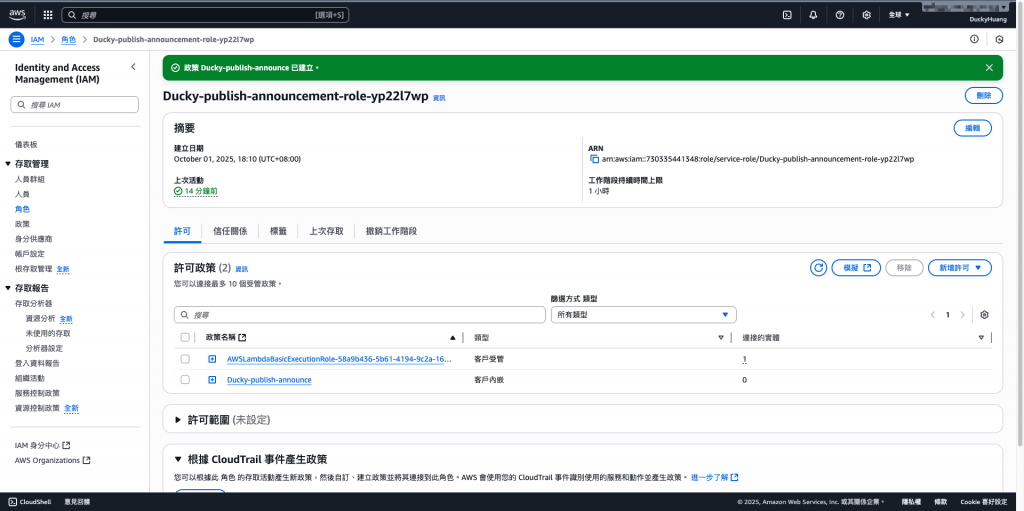The height and width of the screenshot is (511, 1024).
Task: Check the AWSLambdaBasicExecutionRole policy checkbox
Action: (x=185, y=359)
